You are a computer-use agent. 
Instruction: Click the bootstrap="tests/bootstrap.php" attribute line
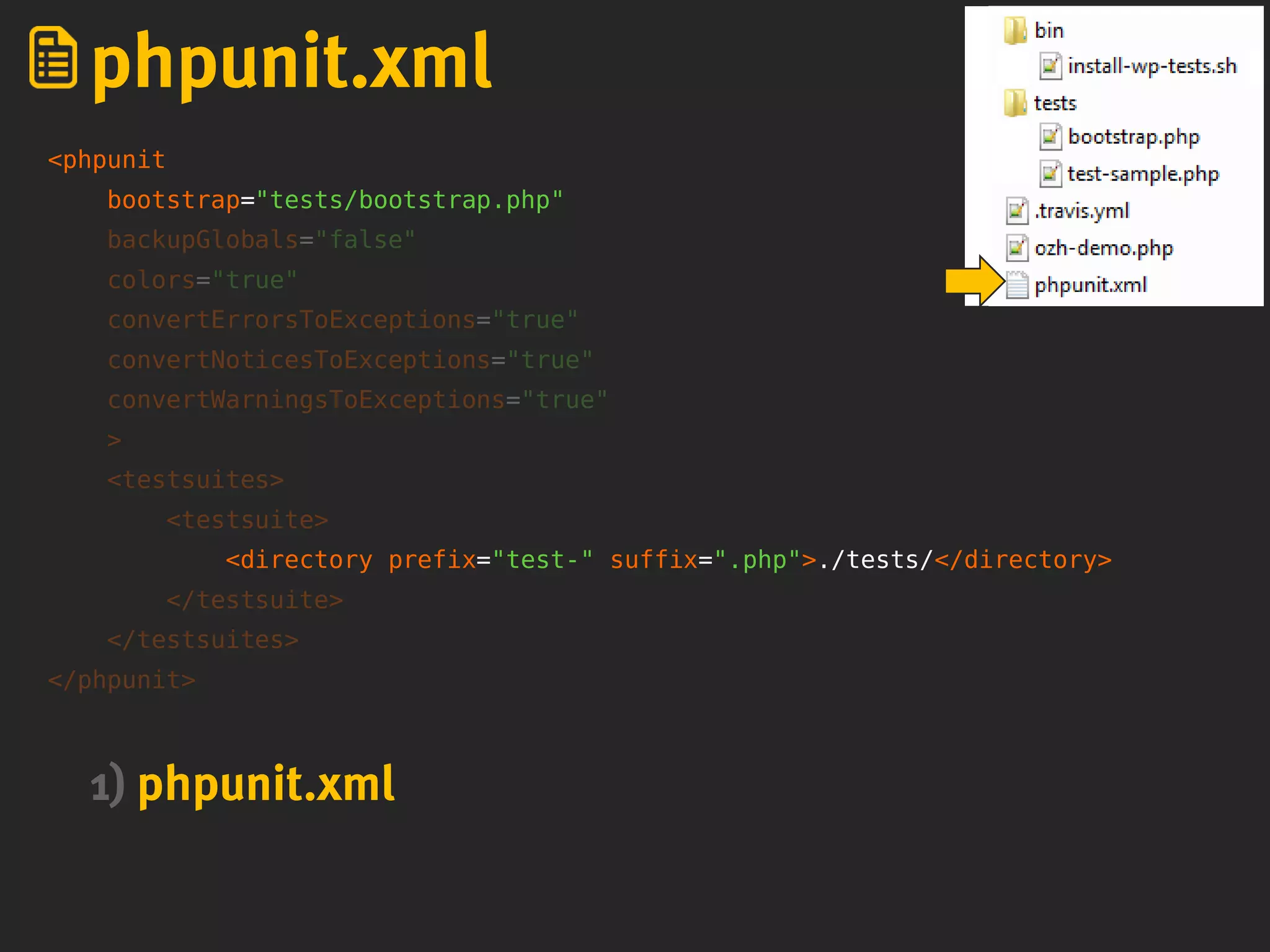point(335,200)
